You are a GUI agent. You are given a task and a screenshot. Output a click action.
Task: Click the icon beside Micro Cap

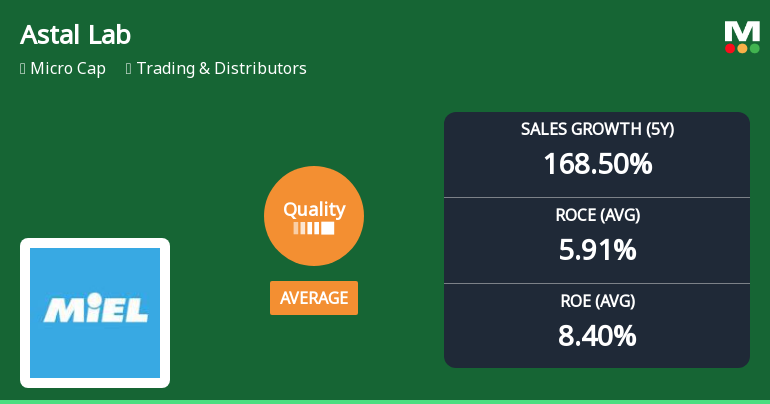click(23, 69)
